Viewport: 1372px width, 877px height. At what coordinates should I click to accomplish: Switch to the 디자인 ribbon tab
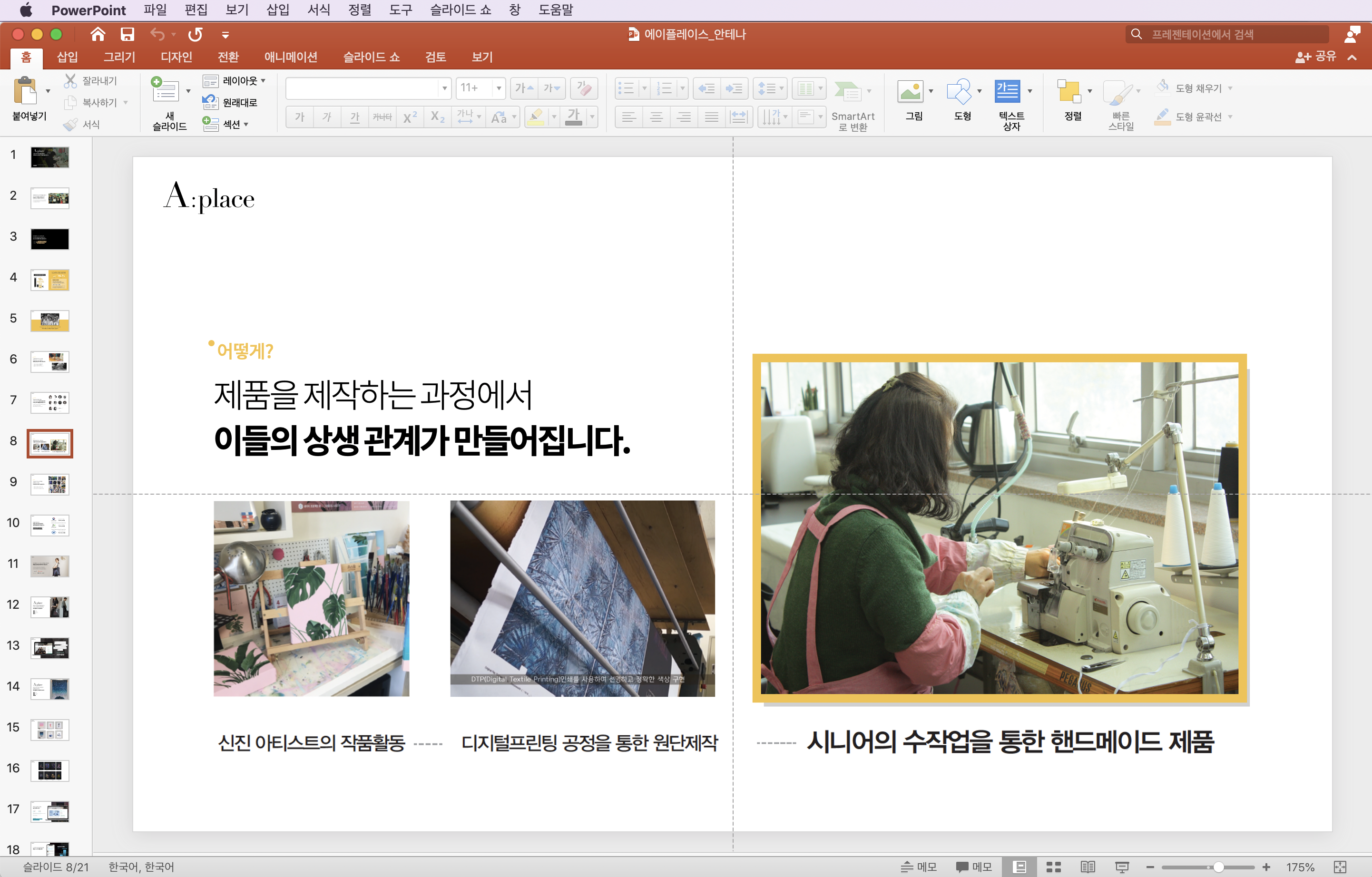tap(176, 57)
